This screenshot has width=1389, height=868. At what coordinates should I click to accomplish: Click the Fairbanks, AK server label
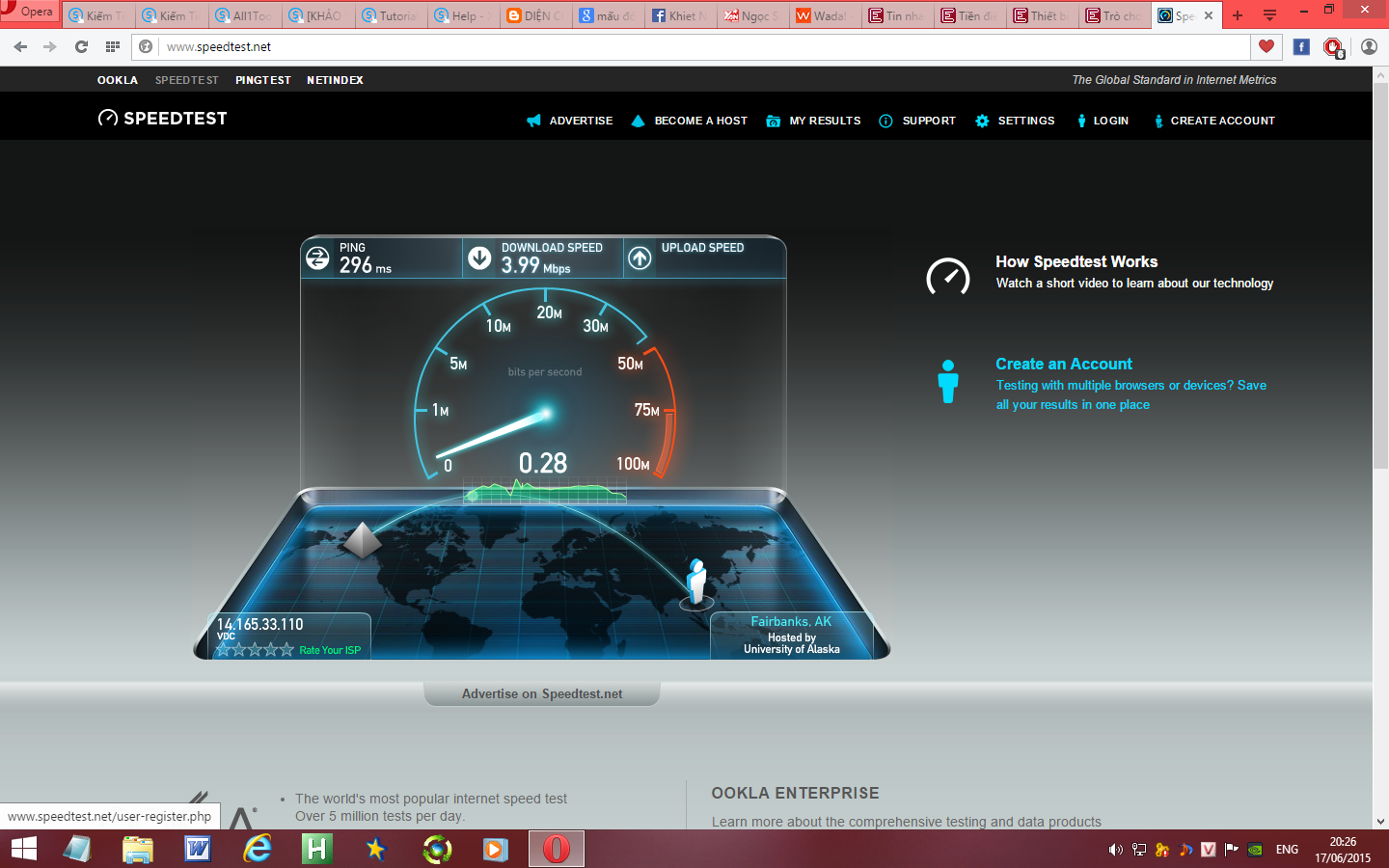coord(791,622)
